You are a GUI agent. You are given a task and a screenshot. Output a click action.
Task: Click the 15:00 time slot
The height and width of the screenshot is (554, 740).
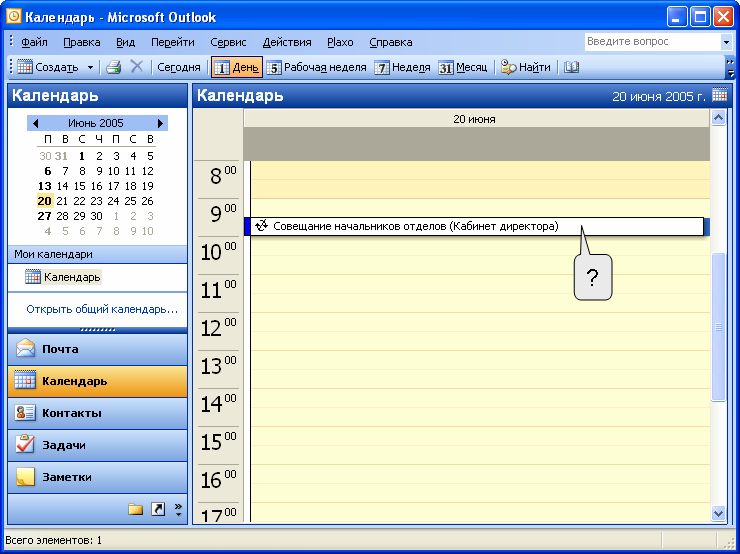[479, 436]
